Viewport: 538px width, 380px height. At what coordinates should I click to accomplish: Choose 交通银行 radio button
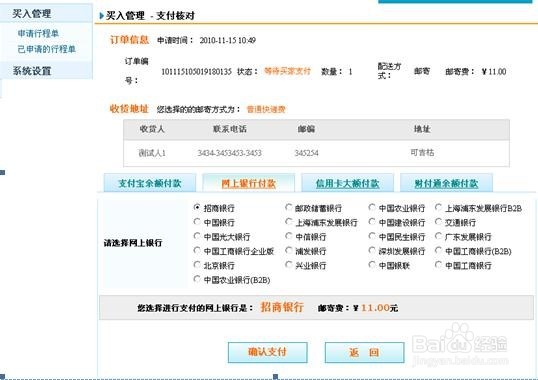(x=438, y=222)
